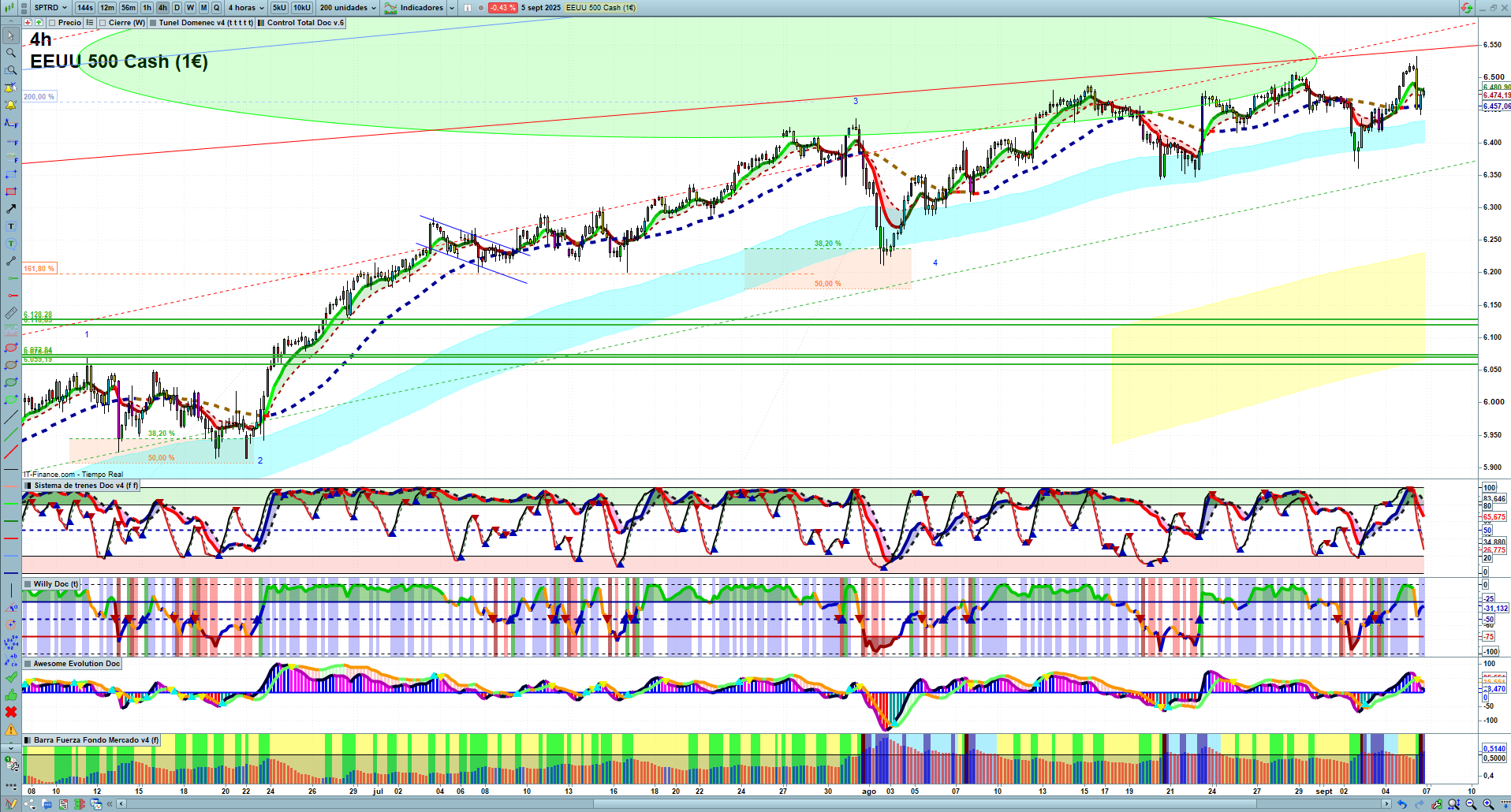Viewport: 1511px width, 812px height.
Task: Click the Indicadores button
Action: pos(420,8)
